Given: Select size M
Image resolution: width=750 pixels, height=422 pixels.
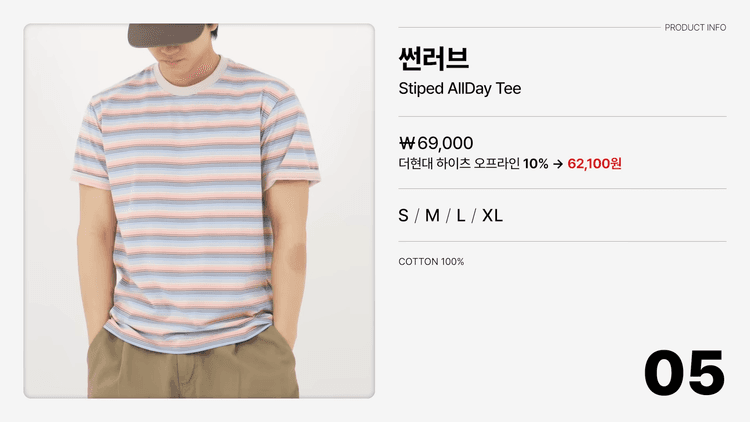Looking at the screenshot, I should [432, 216].
